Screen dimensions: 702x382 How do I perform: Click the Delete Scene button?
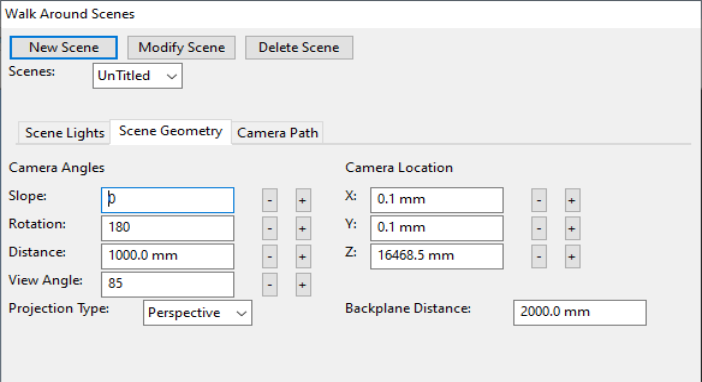coord(299,47)
